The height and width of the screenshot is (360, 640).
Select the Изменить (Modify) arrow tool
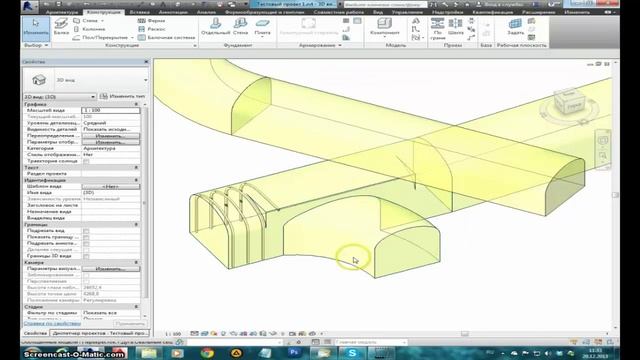pos(36,28)
